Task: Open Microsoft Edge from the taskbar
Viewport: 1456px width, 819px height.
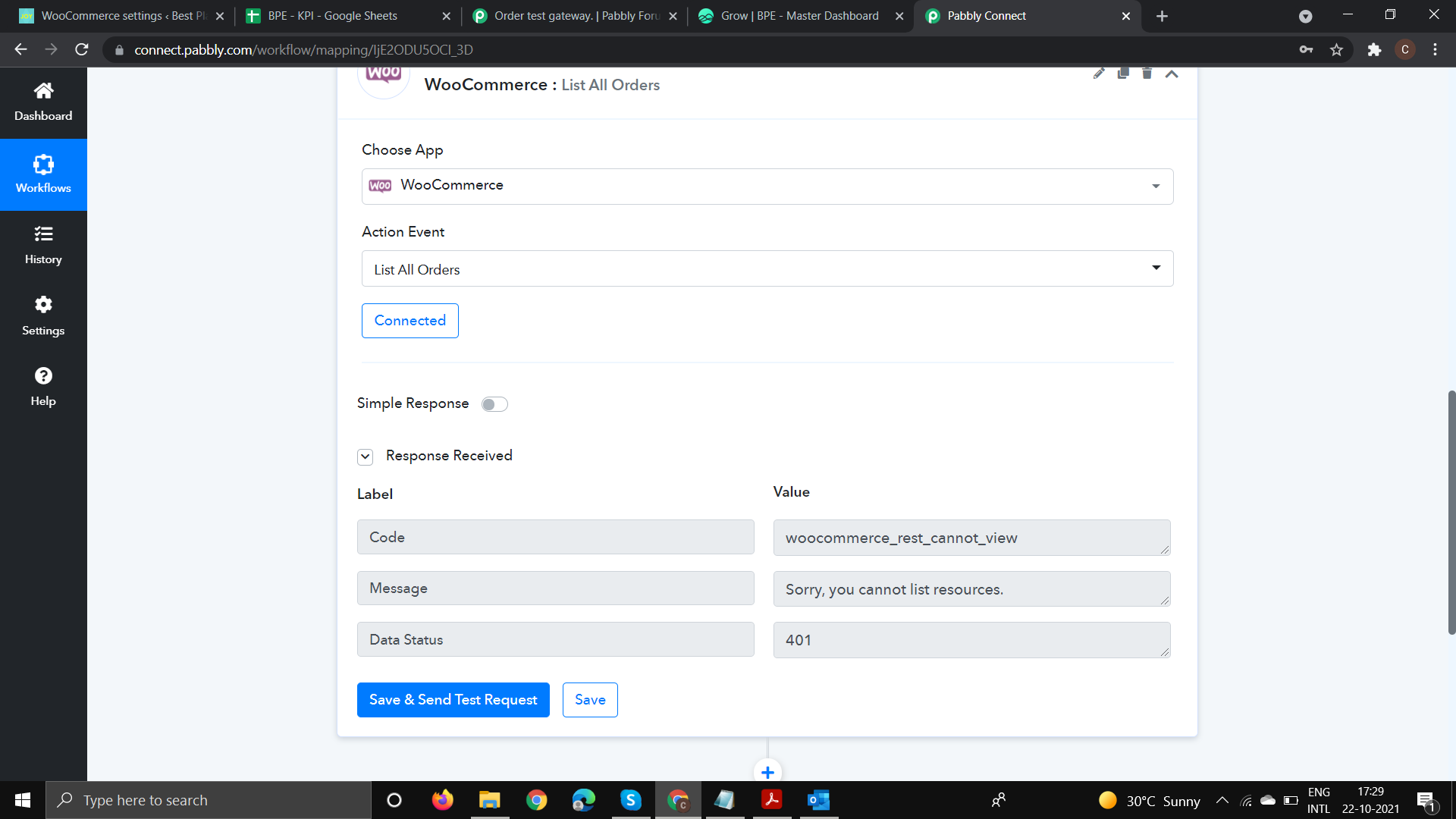Action: tap(583, 800)
